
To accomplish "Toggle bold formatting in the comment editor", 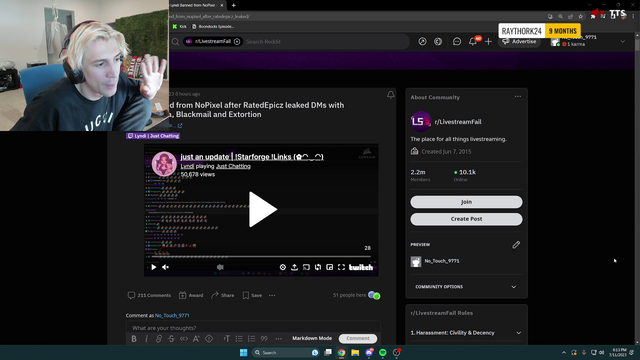I will 134,338.
